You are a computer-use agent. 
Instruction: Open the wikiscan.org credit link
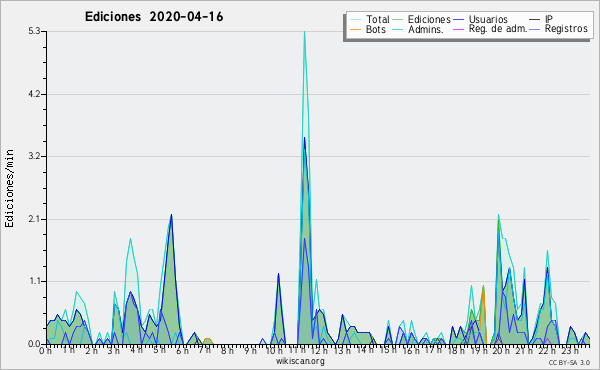point(300,361)
